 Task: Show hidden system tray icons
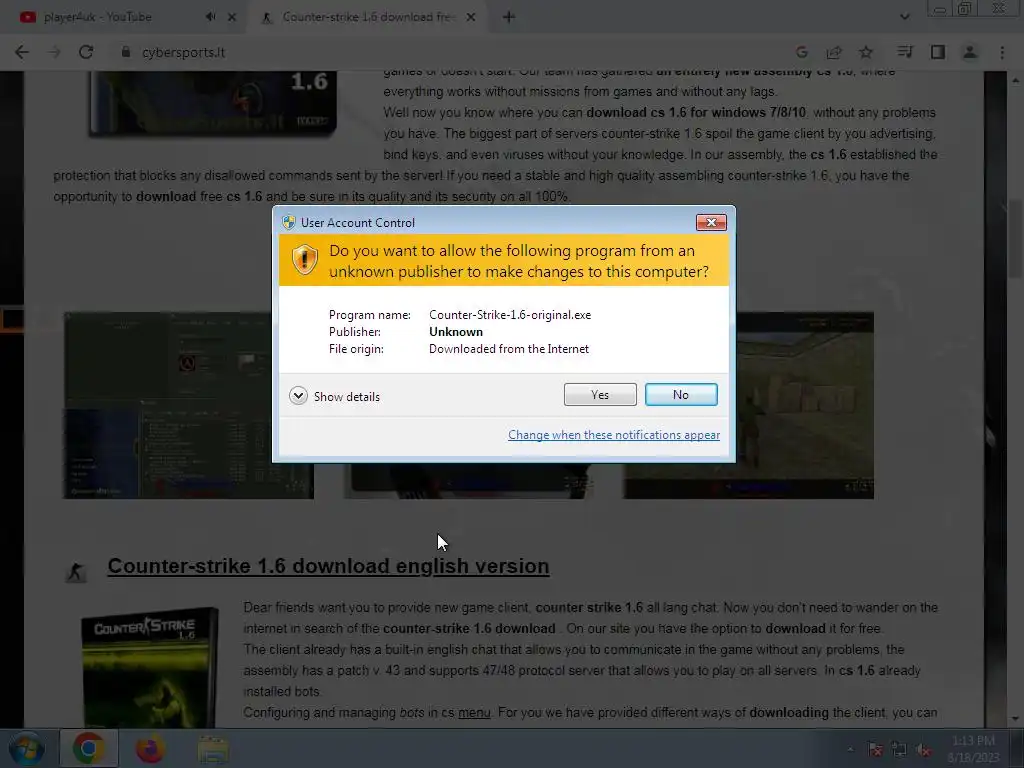click(x=850, y=749)
